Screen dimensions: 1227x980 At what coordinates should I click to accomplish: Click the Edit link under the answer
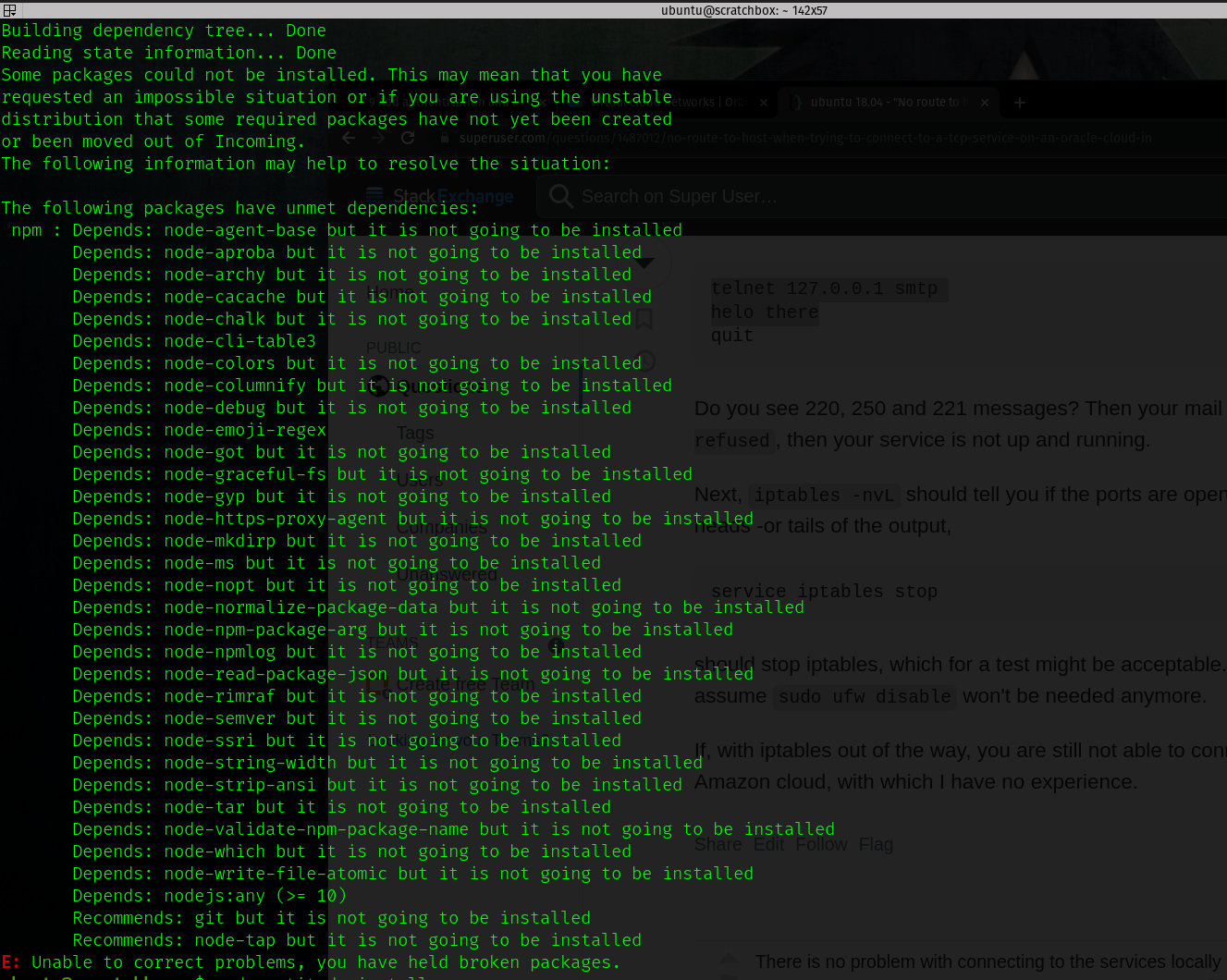(x=768, y=844)
